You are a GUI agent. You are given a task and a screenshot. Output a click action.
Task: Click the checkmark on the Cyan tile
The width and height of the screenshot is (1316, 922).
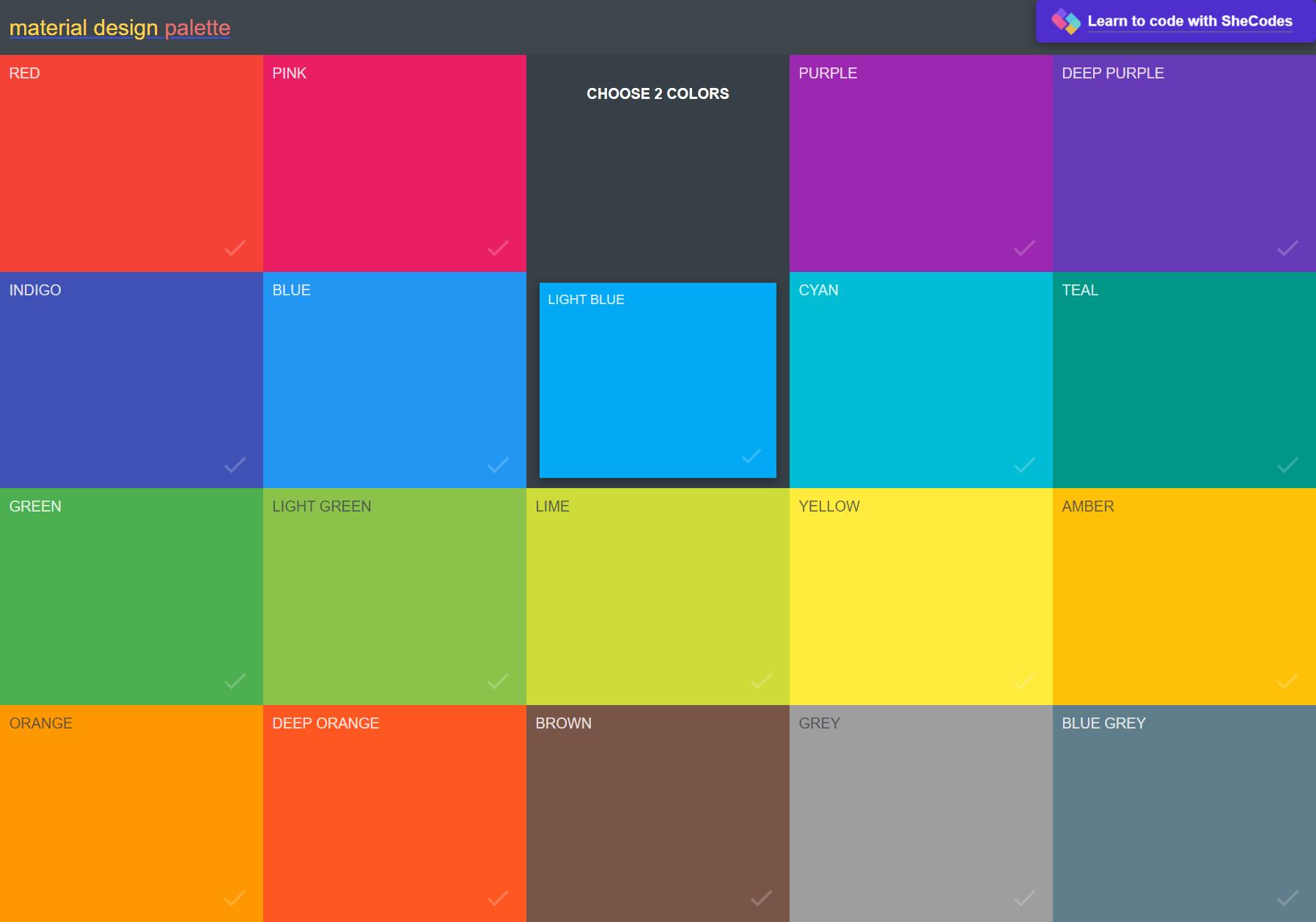(1024, 465)
